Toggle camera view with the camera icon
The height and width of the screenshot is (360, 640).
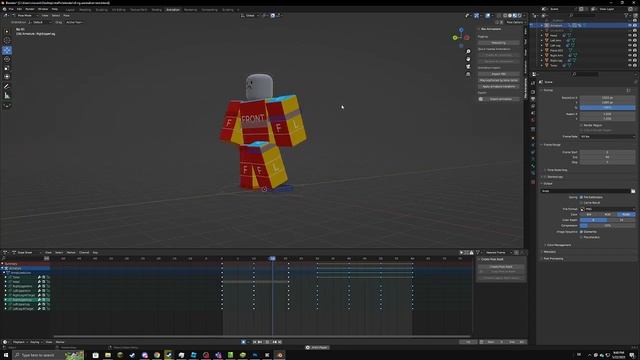468,67
